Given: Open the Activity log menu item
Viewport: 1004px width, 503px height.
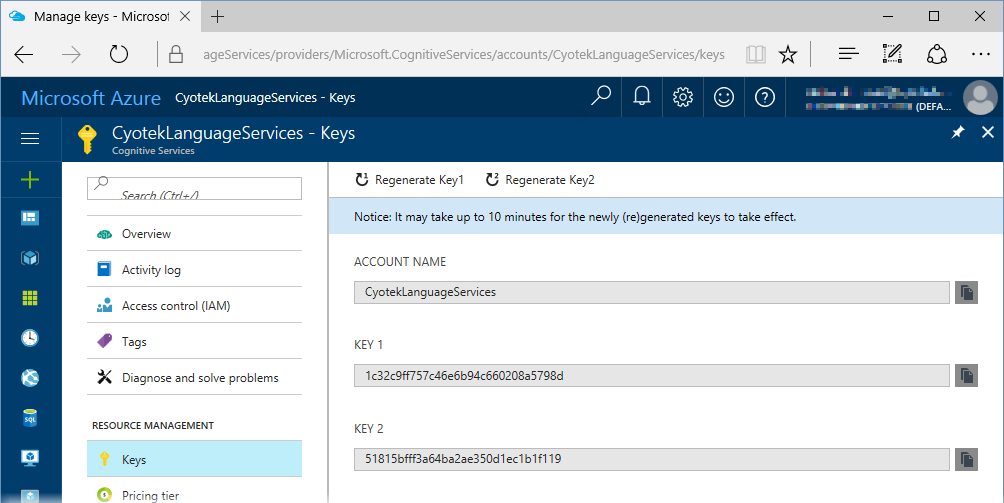Looking at the screenshot, I should 194,269.
